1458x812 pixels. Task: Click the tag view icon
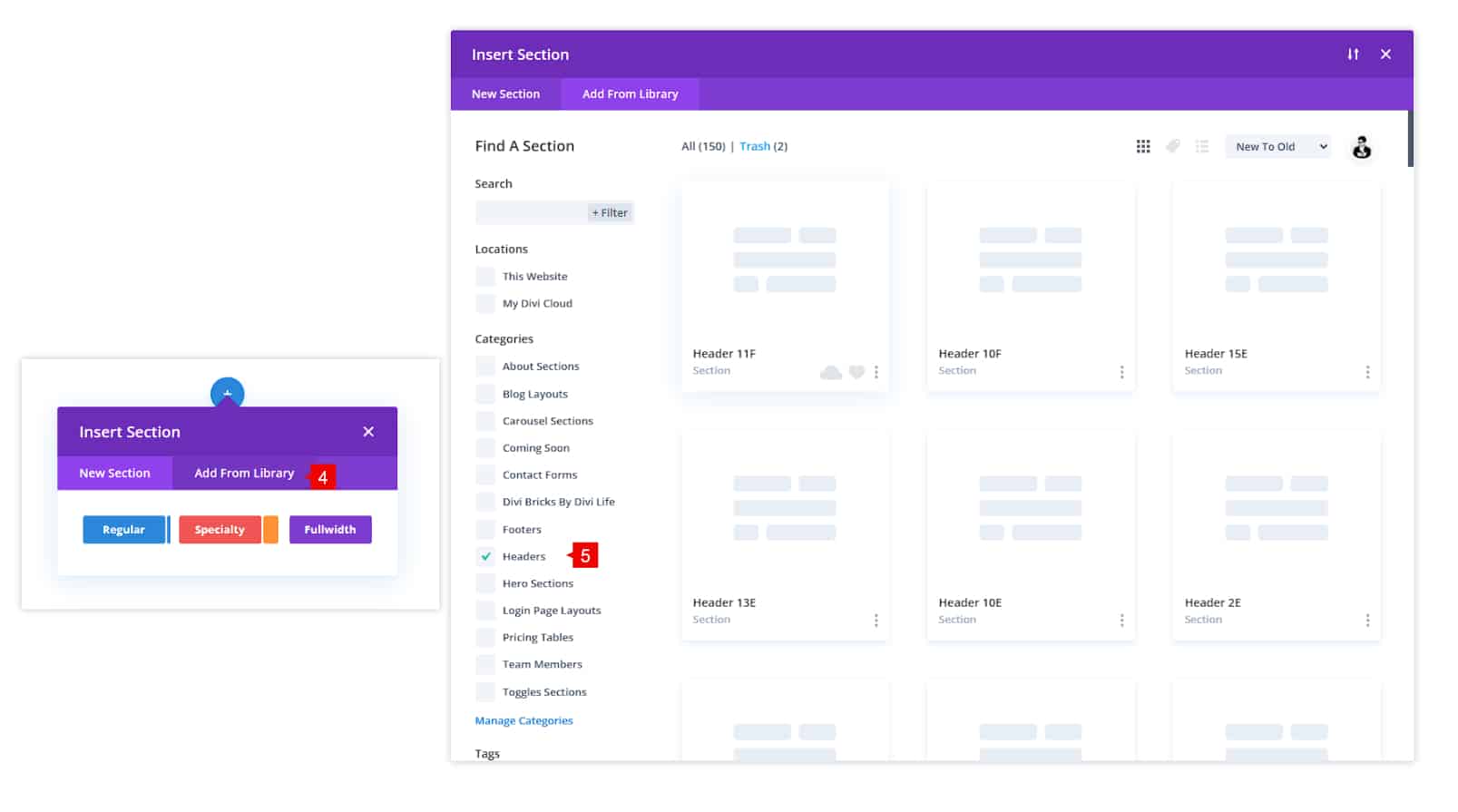point(1173,146)
